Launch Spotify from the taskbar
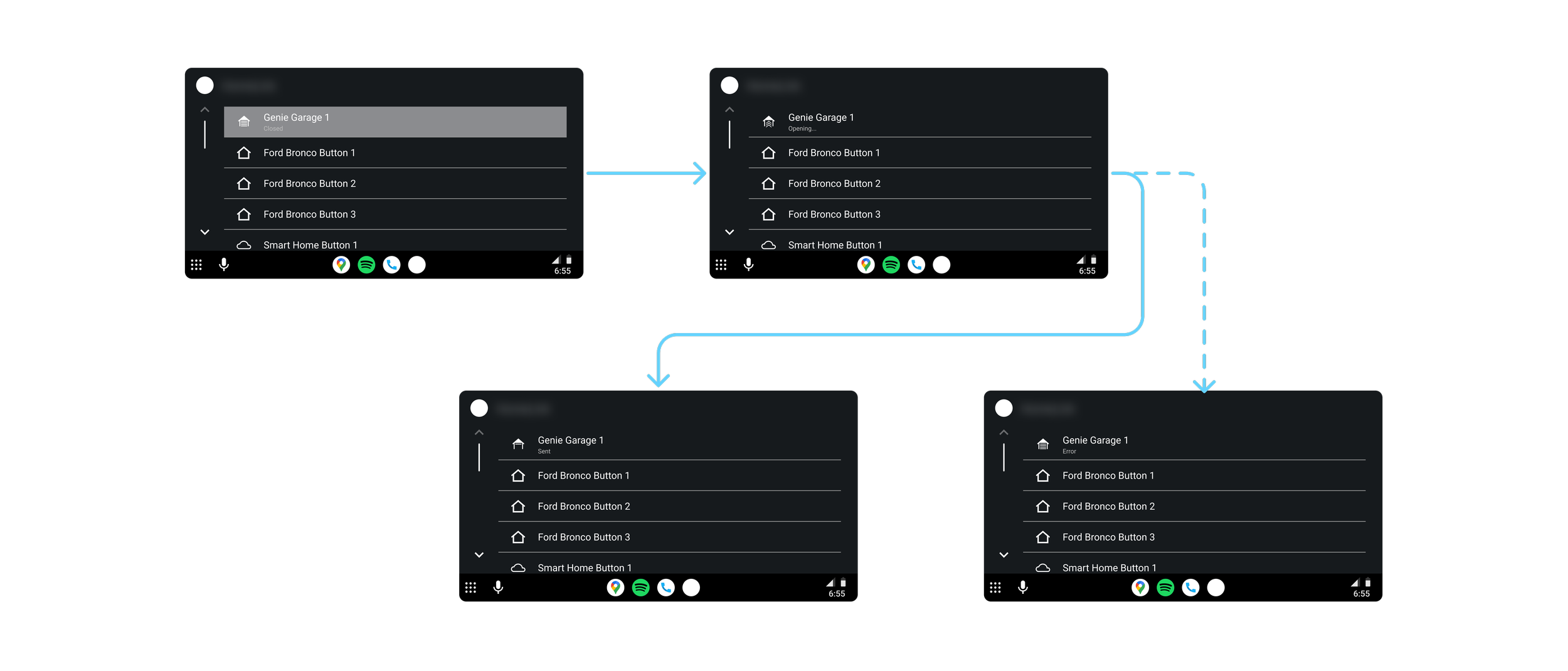 (366, 264)
